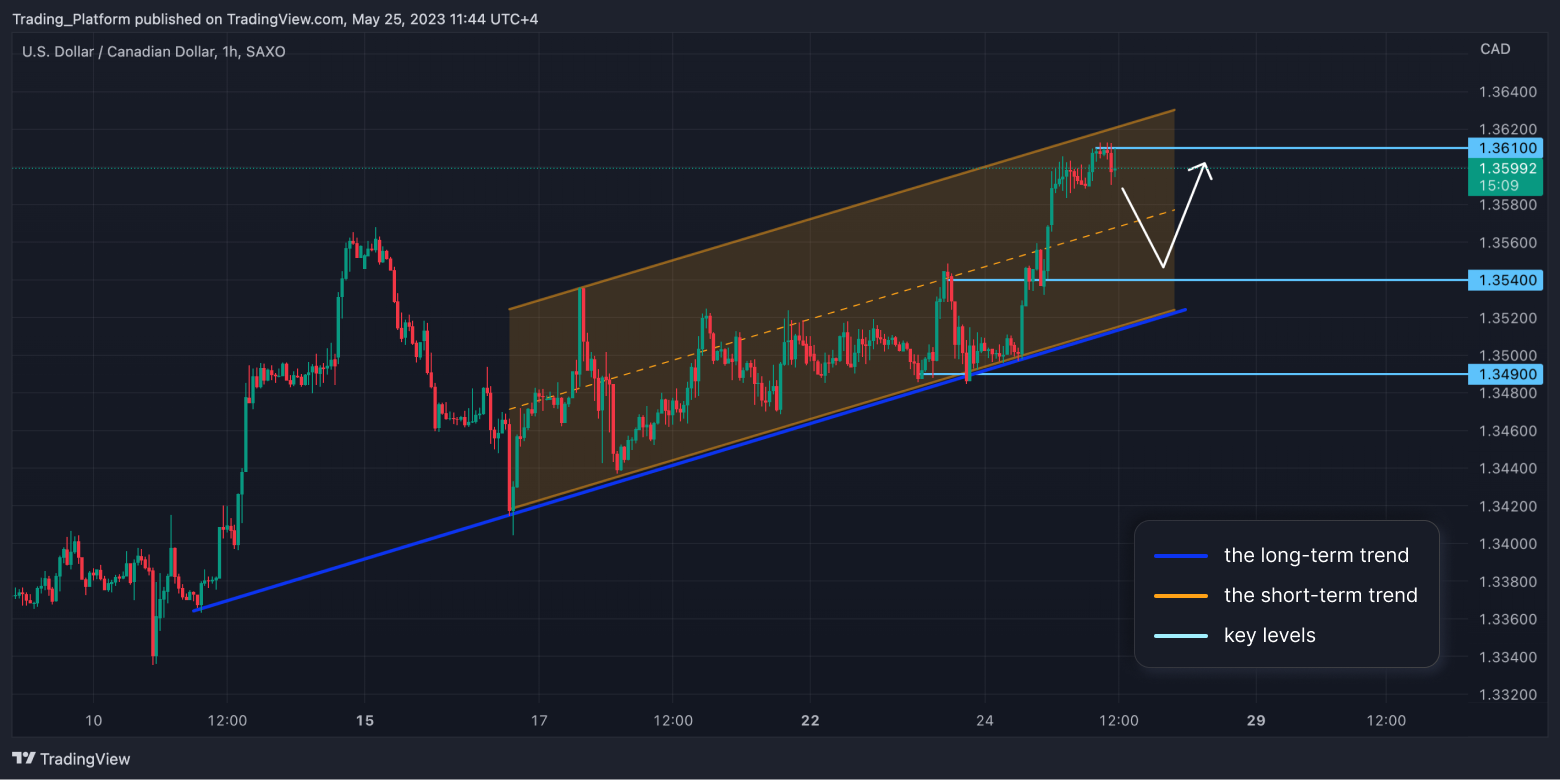Click the TradingView logo at bottom left
The width and height of the screenshot is (1560, 780).
(70, 759)
